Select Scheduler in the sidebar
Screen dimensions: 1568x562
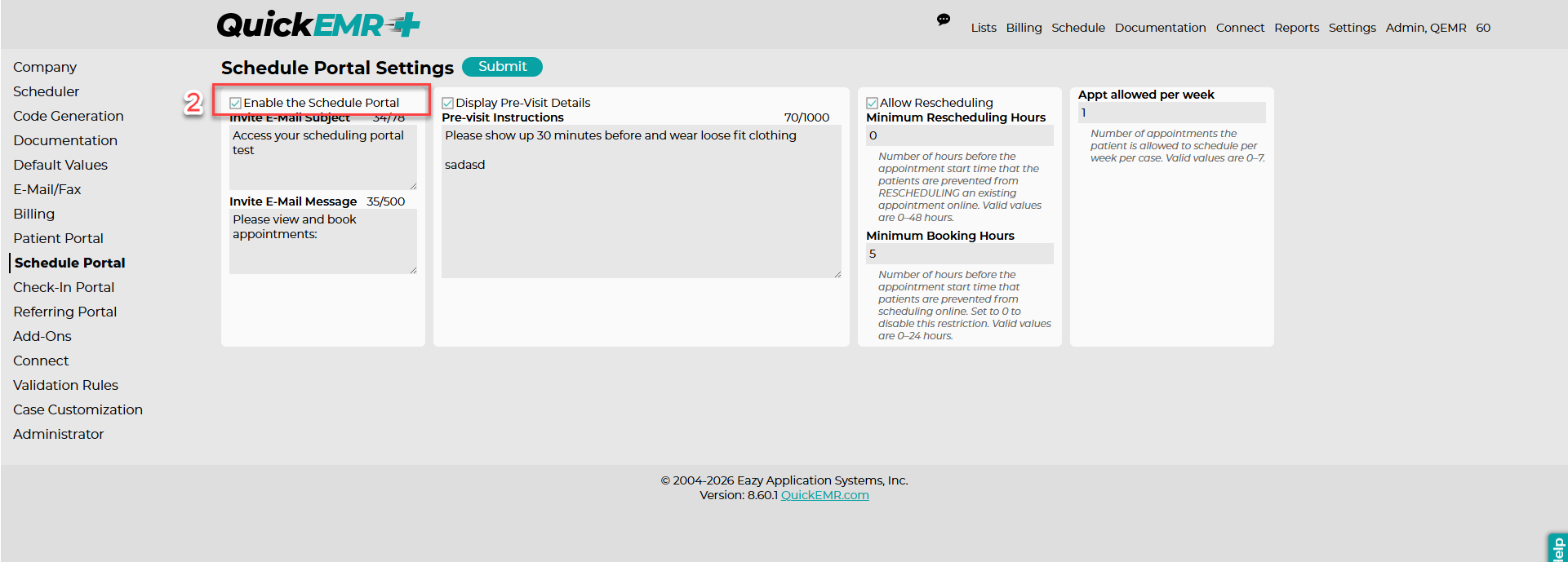(46, 91)
